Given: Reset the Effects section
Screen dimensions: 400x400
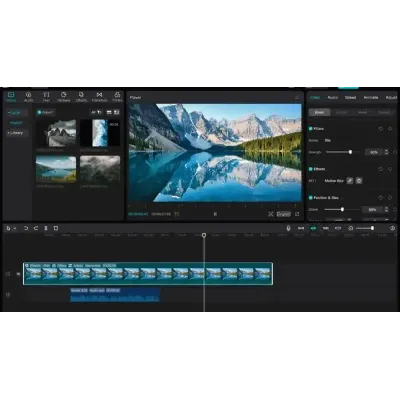Looking at the screenshot, I should coord(380,169).
